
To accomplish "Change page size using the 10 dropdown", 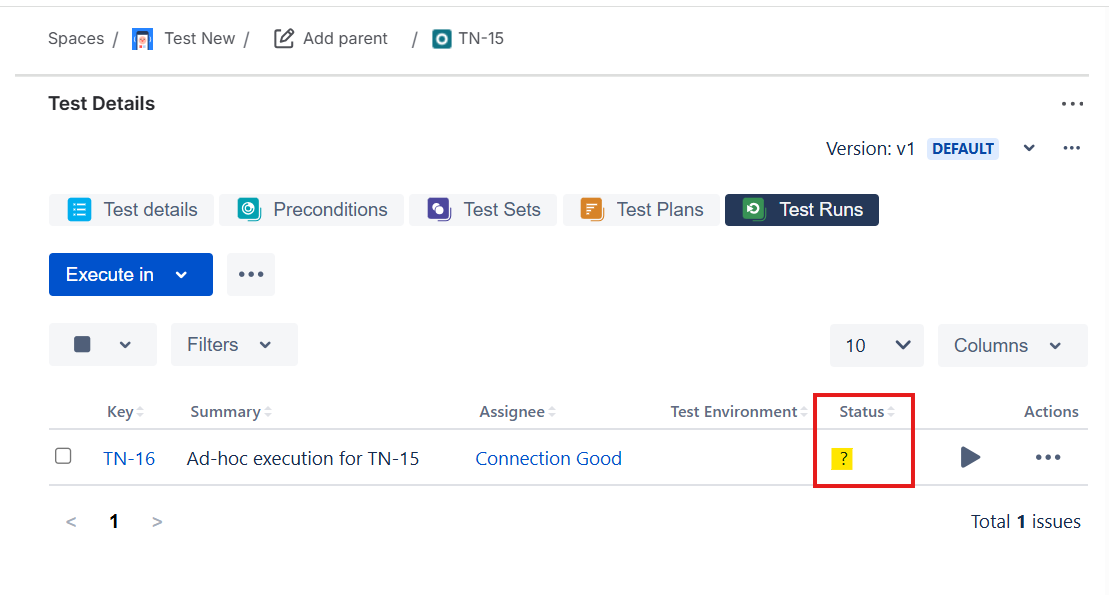I will click(876, 346).
